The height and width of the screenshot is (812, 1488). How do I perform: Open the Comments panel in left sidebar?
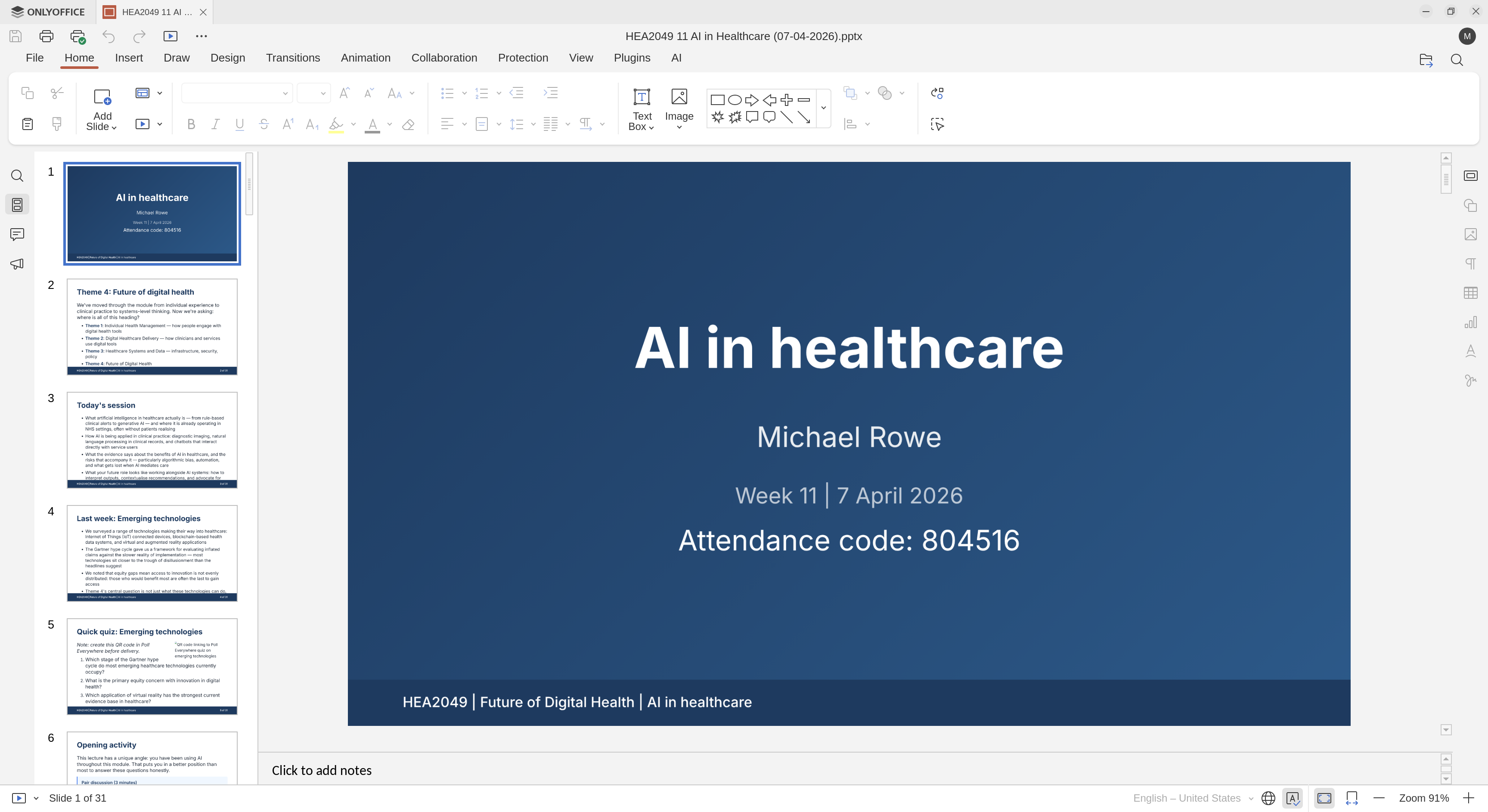click(17, 235)
